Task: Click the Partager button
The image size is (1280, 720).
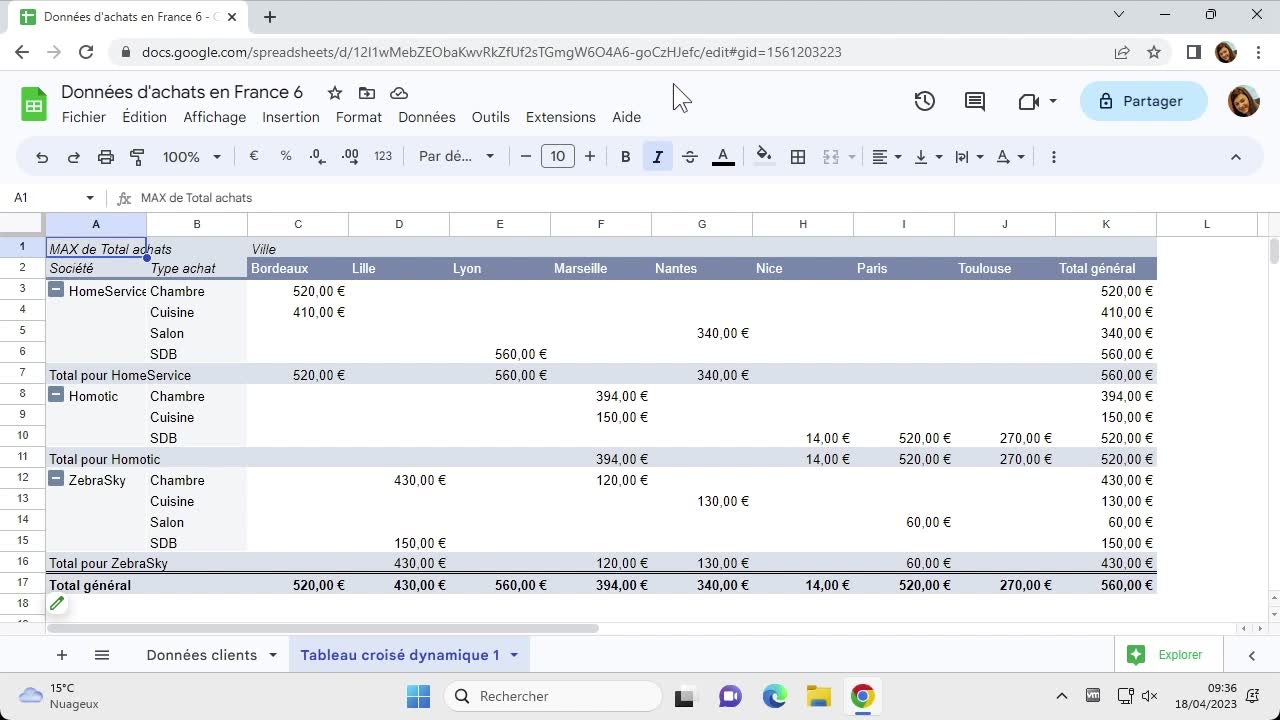Action: (1140, 101)
